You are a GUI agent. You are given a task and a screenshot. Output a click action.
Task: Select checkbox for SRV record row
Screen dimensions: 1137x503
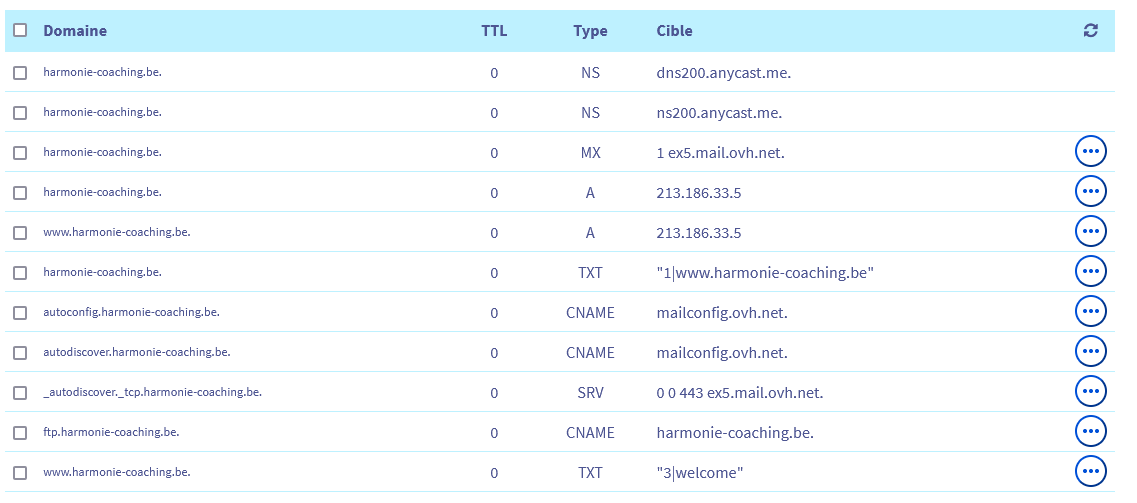click(x=20, y=393)
